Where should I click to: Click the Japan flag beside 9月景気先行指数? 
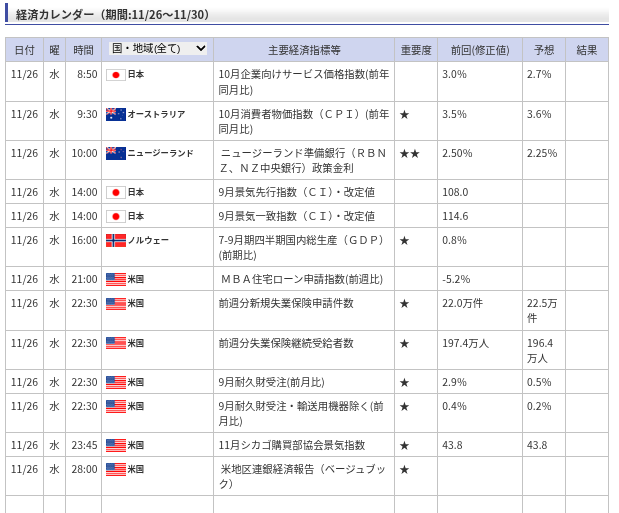coord(115,192)
